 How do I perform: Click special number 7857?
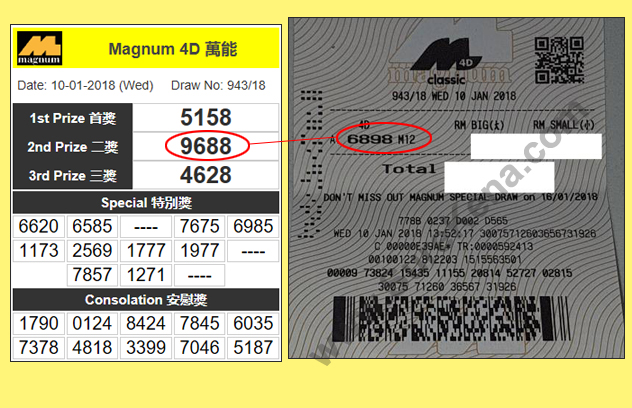[92, 275]
